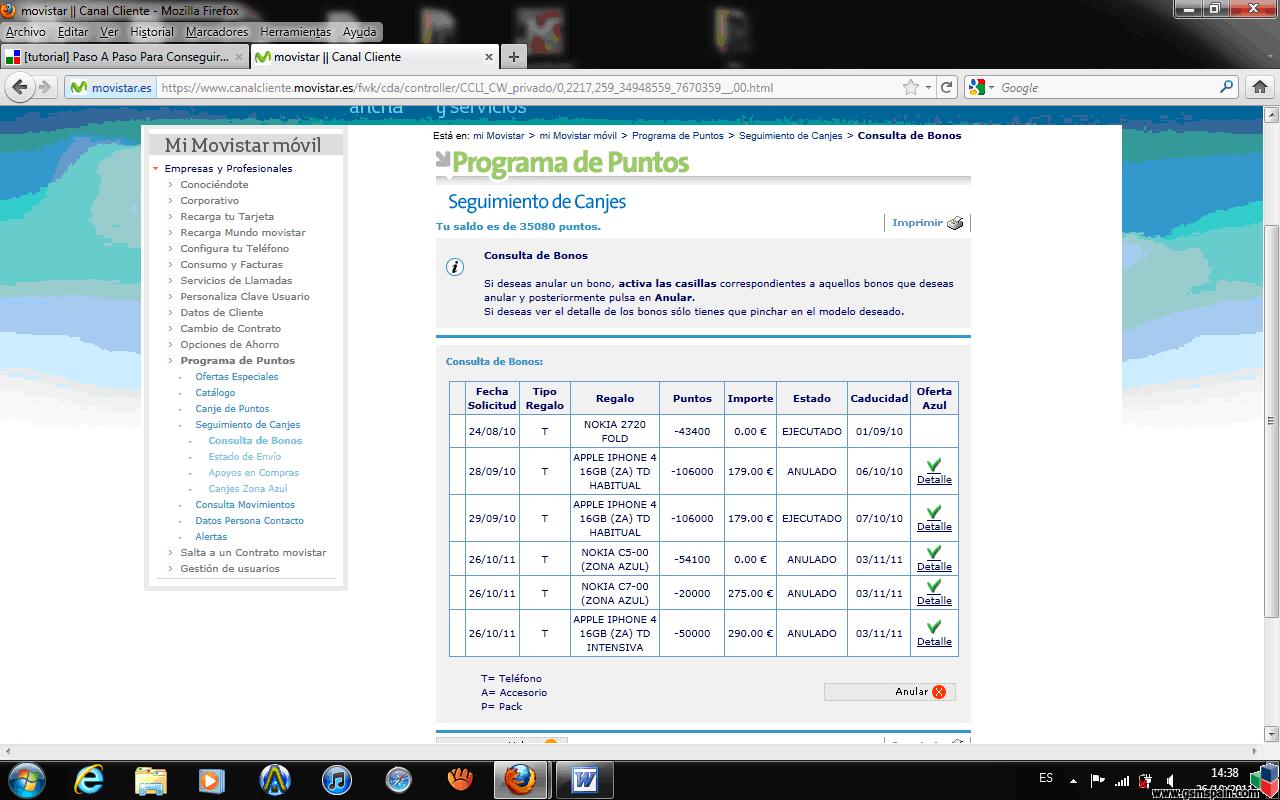The image size is (1280, 800).
Task: Open Ofertas Especiales in sidebar
Action: (x=237, y=376)
